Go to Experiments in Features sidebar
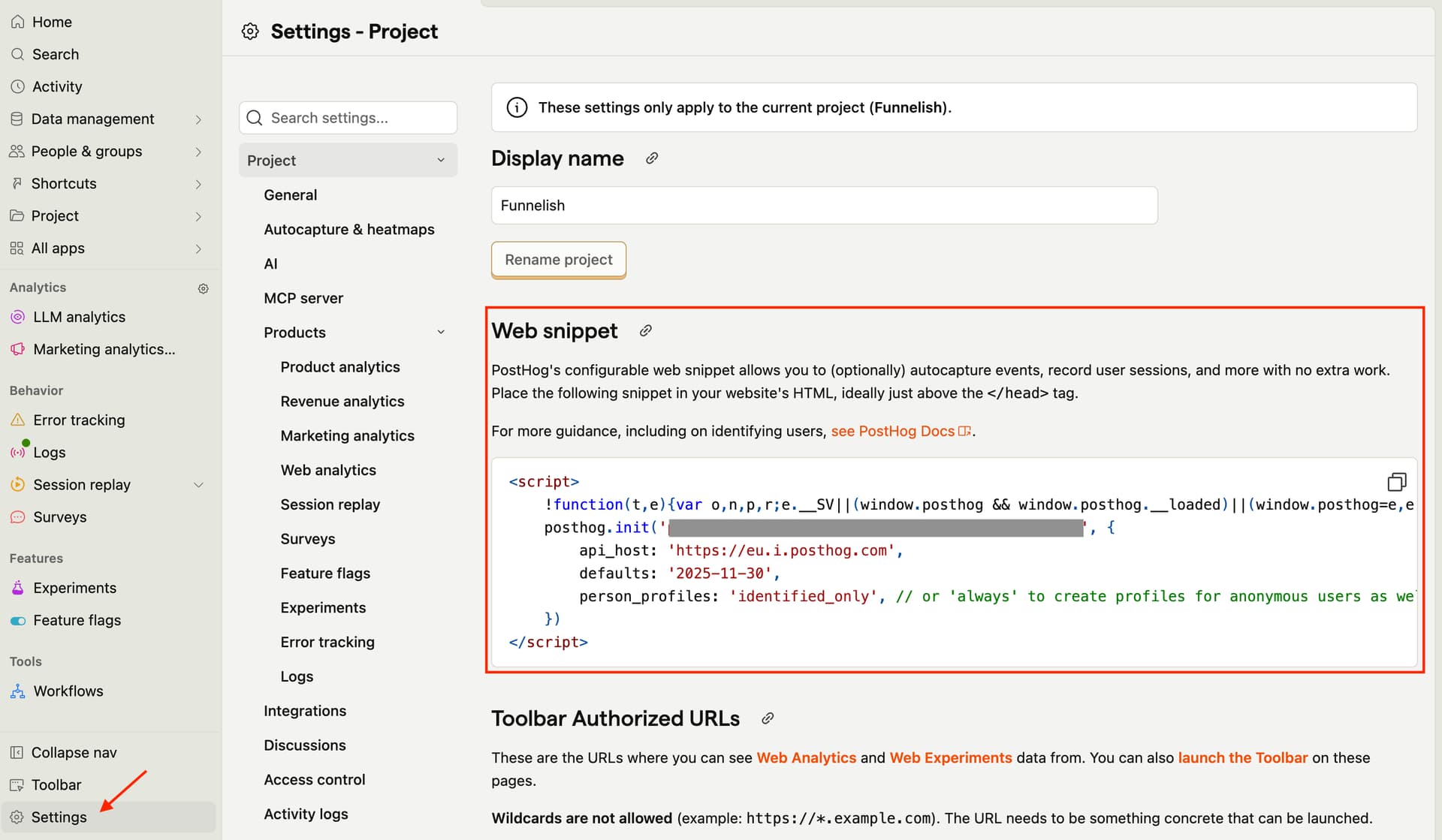Screen dimensions: 1442x840 tap(74, 588)
